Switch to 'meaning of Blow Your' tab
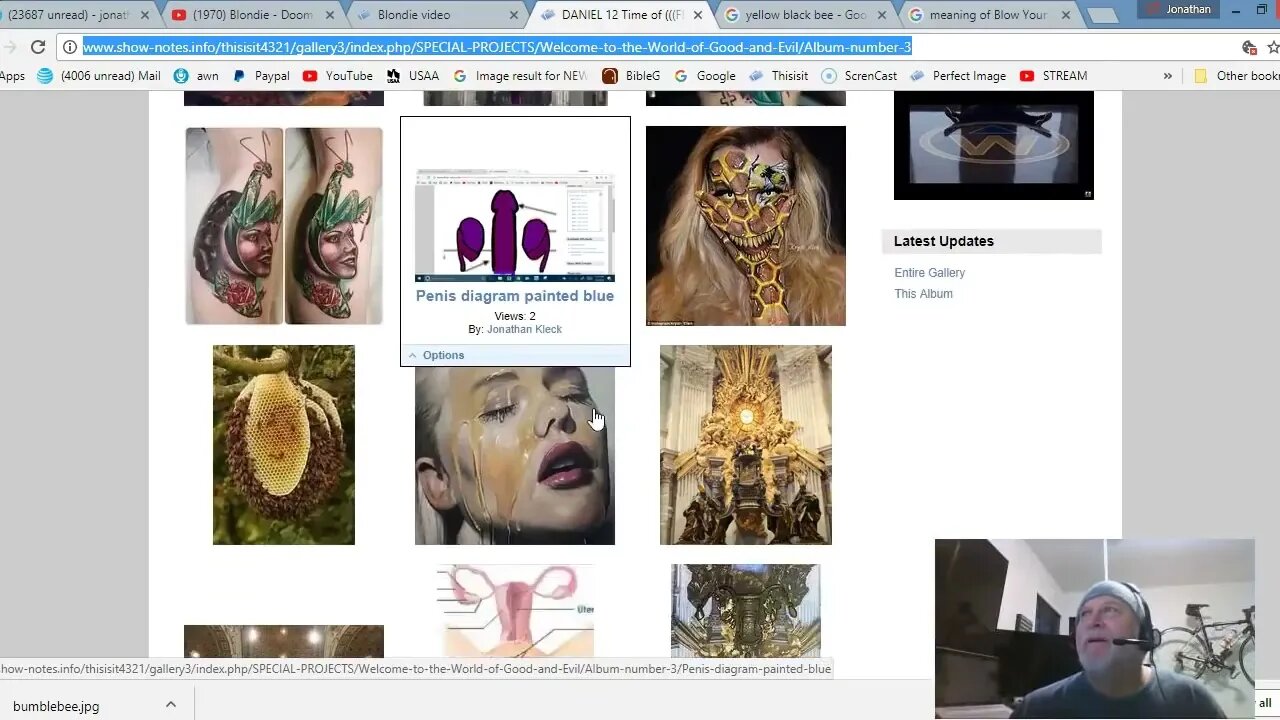The image size is (1280, 720). (x=988, y=15)
